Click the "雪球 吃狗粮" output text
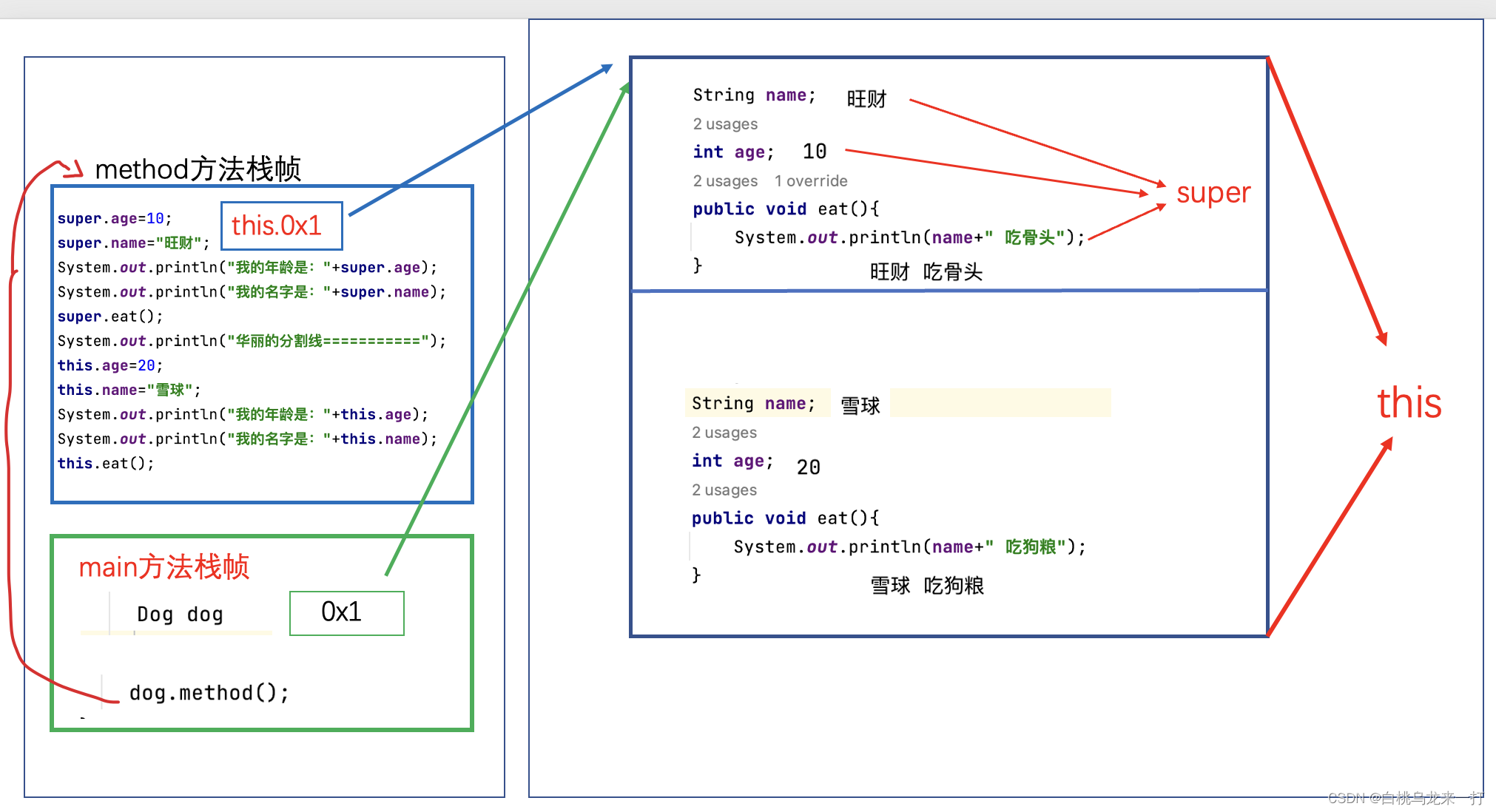The height and width of the screenshot is (812, 1496). 927,586
